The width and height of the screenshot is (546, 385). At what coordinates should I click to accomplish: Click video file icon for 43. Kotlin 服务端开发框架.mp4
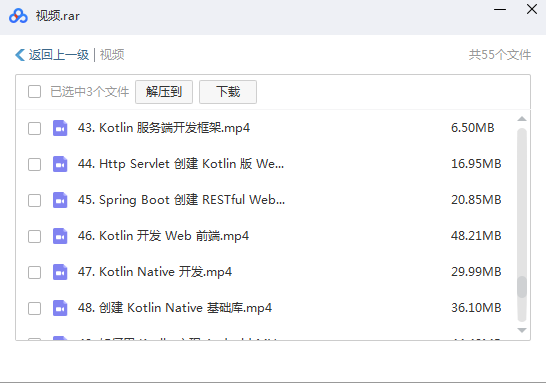pyautogui.click(x=60, y=128)
